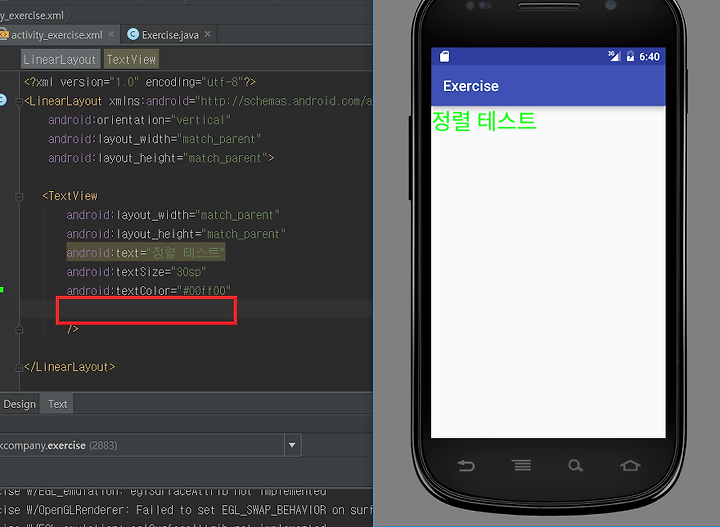
Task: Click the android:textSize="30sp" line
Action: [x=136, y=272]
